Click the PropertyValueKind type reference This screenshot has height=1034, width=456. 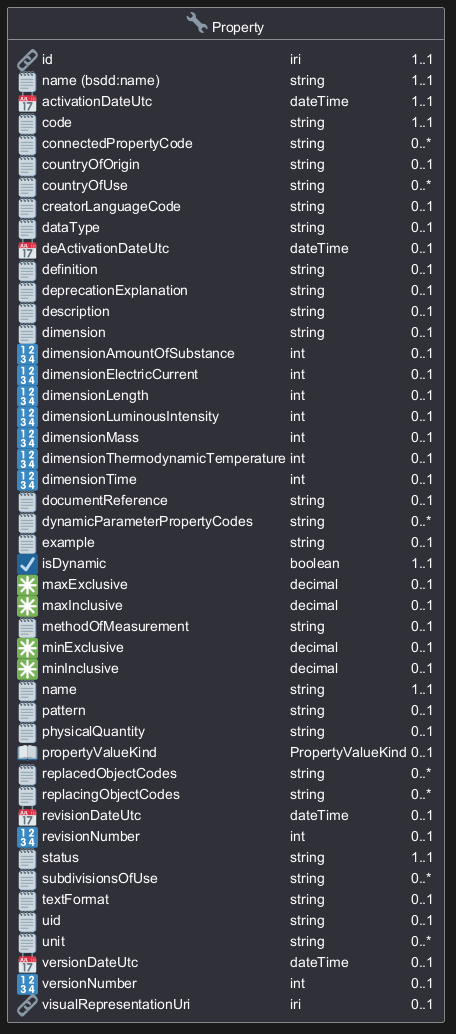[348, 752]
